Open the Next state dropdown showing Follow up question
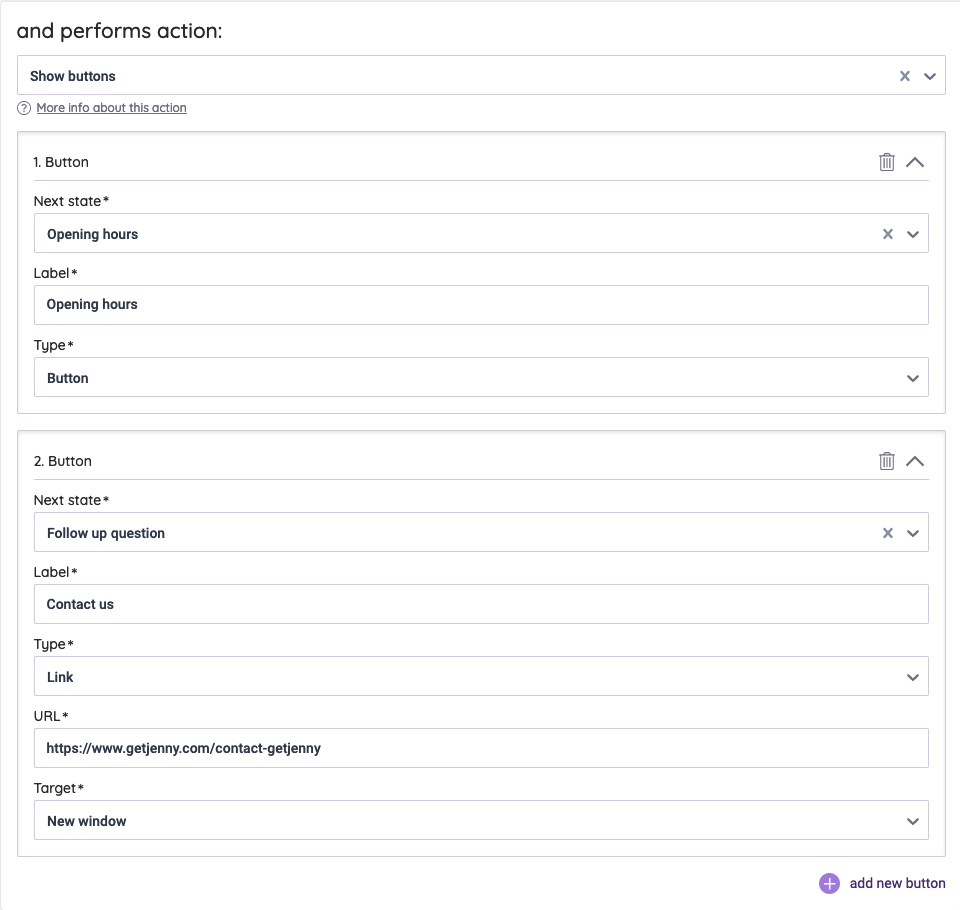 (x=911, y=532)
